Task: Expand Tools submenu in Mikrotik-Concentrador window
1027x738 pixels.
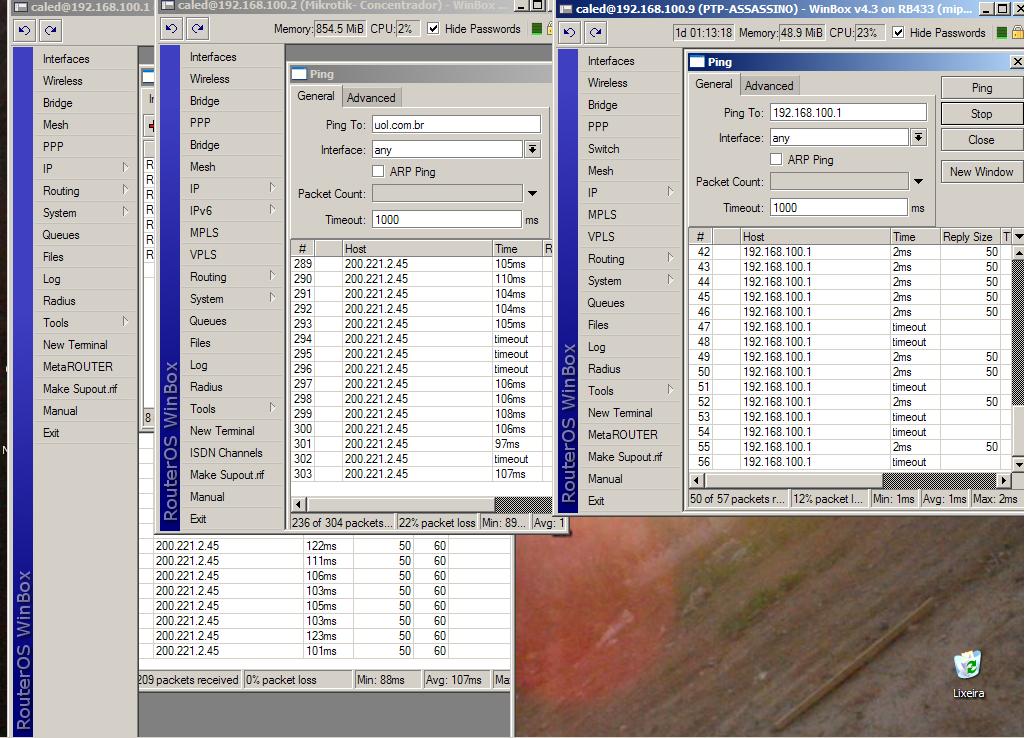Action: [272, 408]
